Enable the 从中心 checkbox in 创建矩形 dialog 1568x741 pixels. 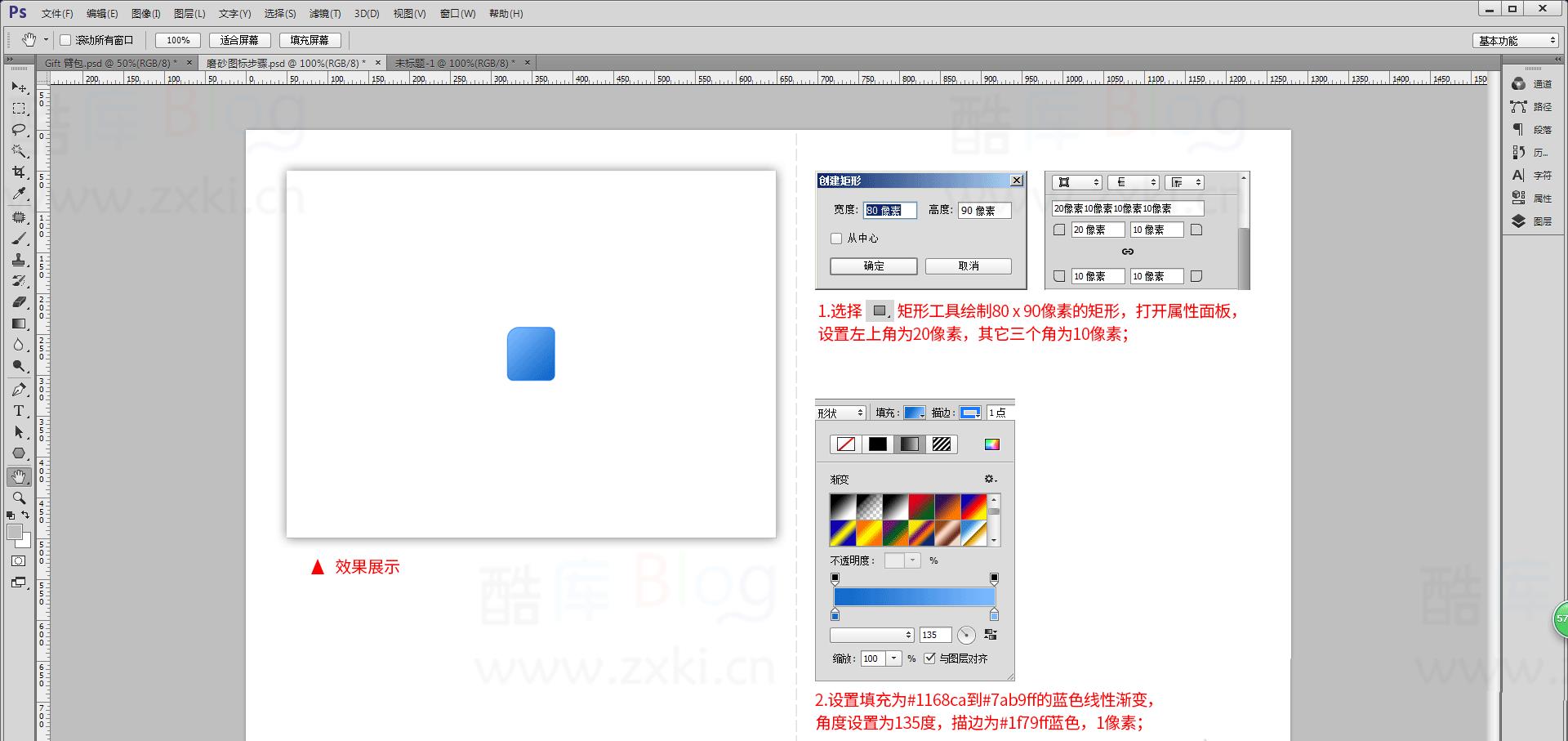(x=836, y=238)
